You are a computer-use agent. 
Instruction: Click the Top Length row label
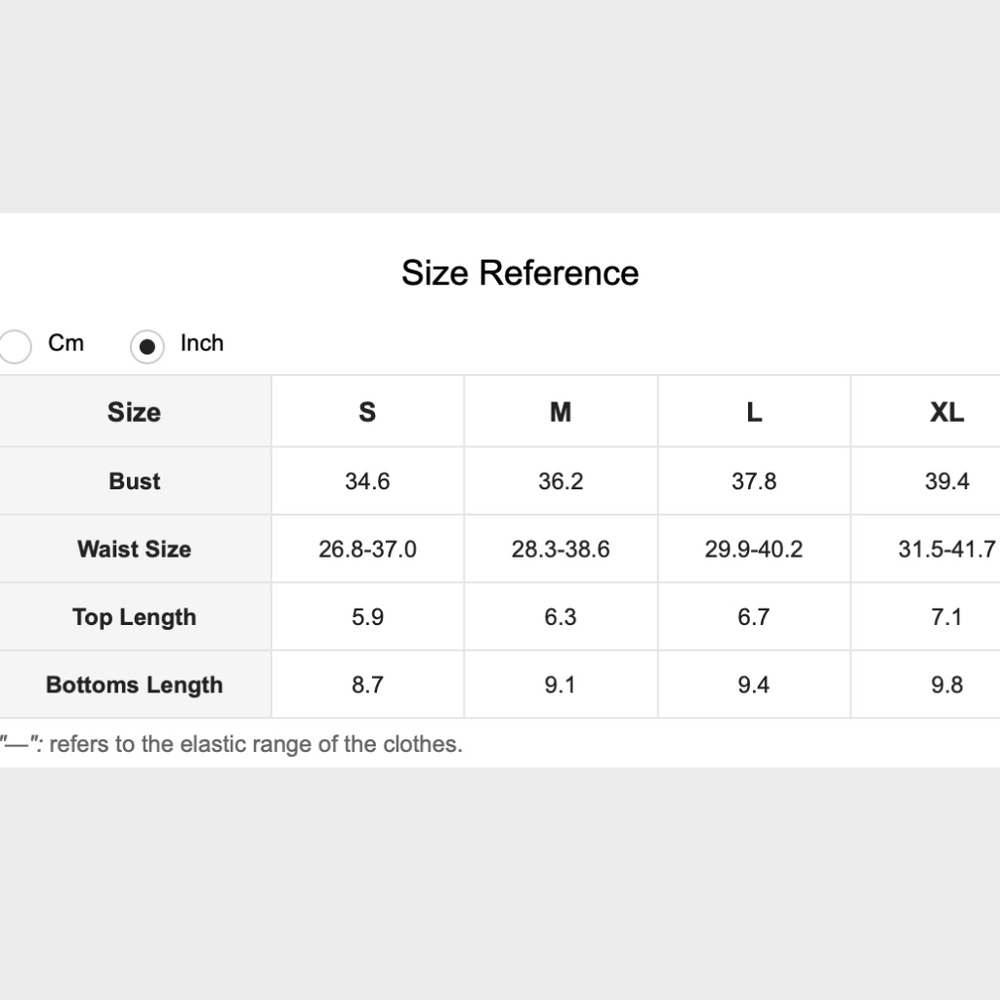pos(134,617)
